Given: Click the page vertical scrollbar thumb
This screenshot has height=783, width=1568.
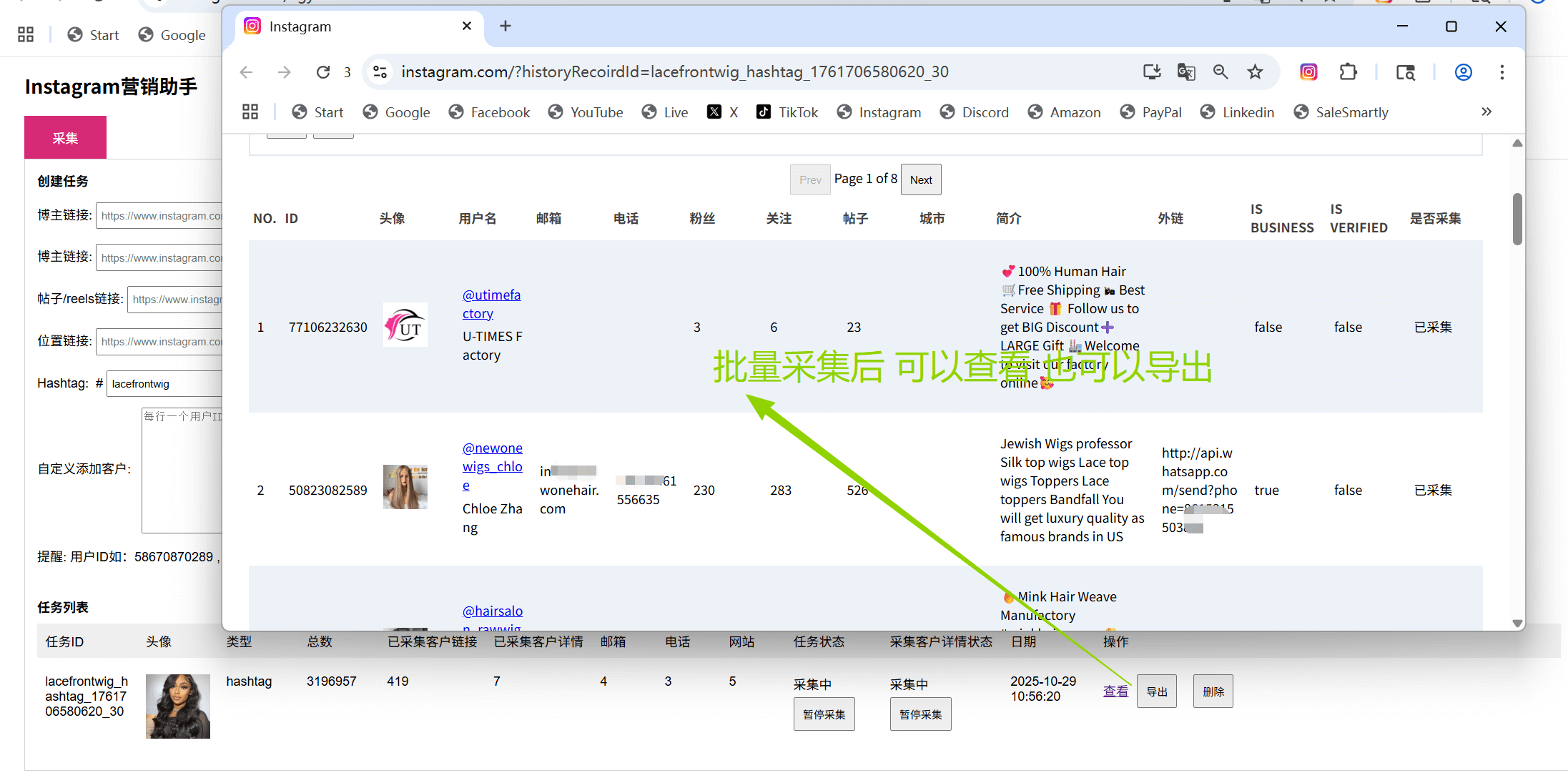Looking at the screenshot, I should tap(1517, 219).
